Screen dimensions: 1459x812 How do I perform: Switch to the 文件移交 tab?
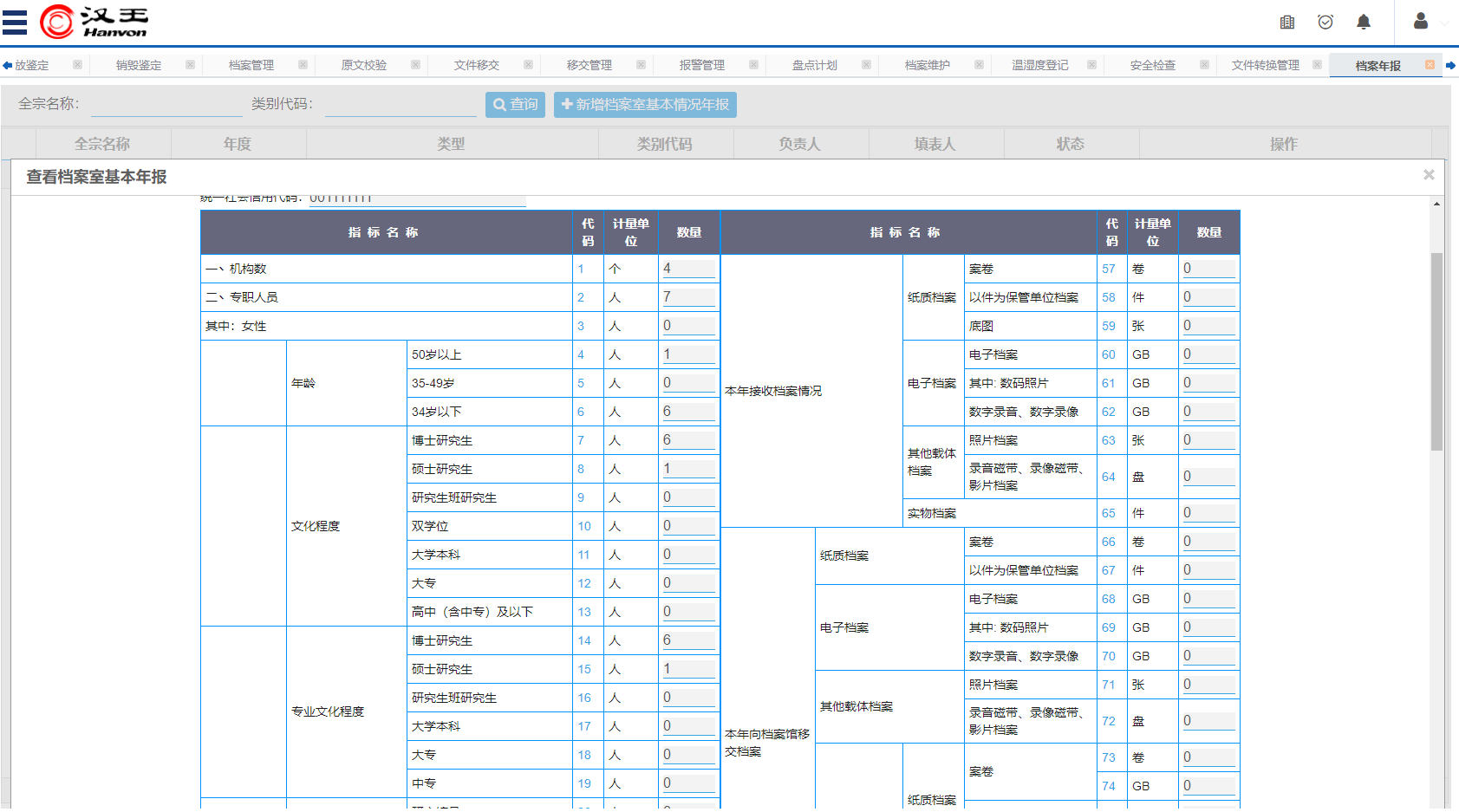click(476, 65)
